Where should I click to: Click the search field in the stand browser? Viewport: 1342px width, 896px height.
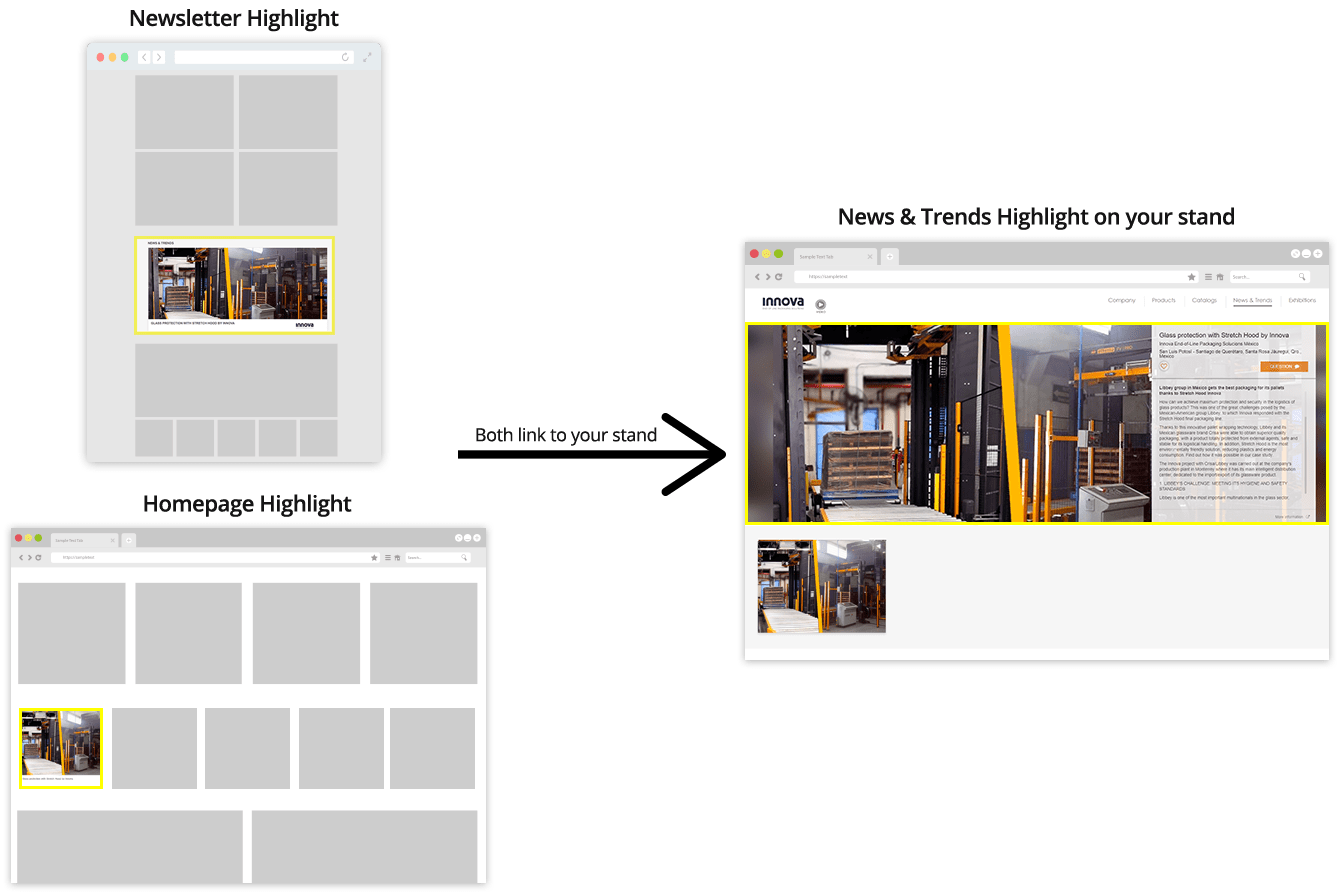coord(1263,277)
